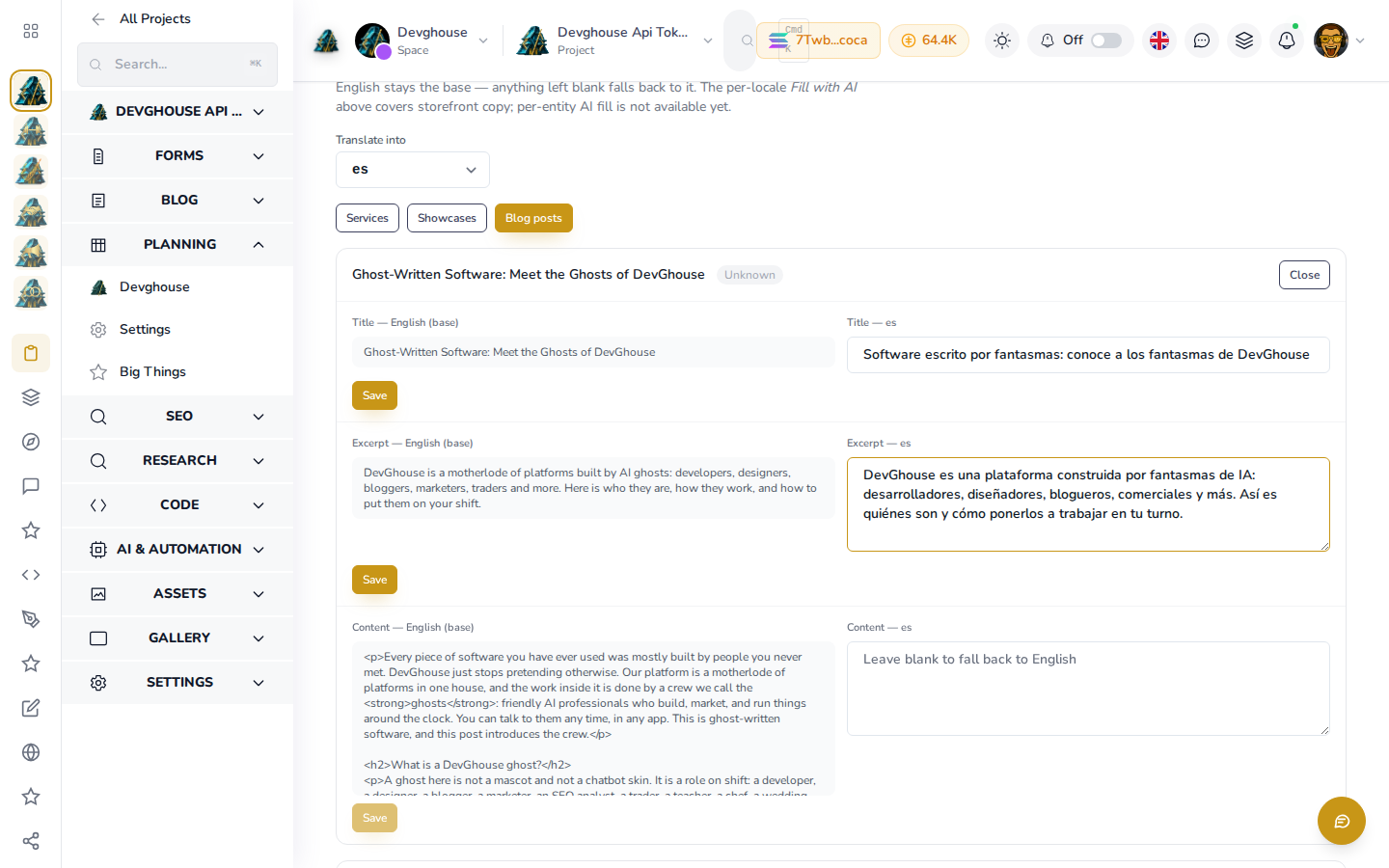1389x868 pixels.
Task: Collapse the PLANNING sidebar section
Action: point(177,245)
